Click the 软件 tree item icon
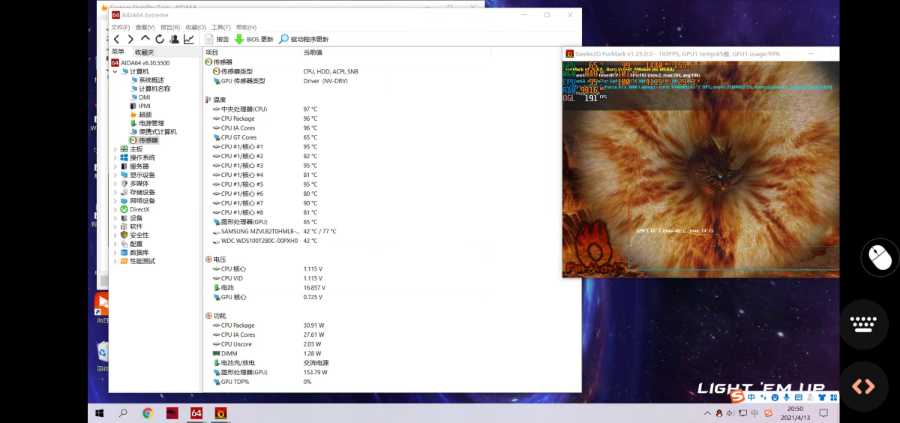The width and height of the screenshot is (900, 423). [x=124, y=226]
